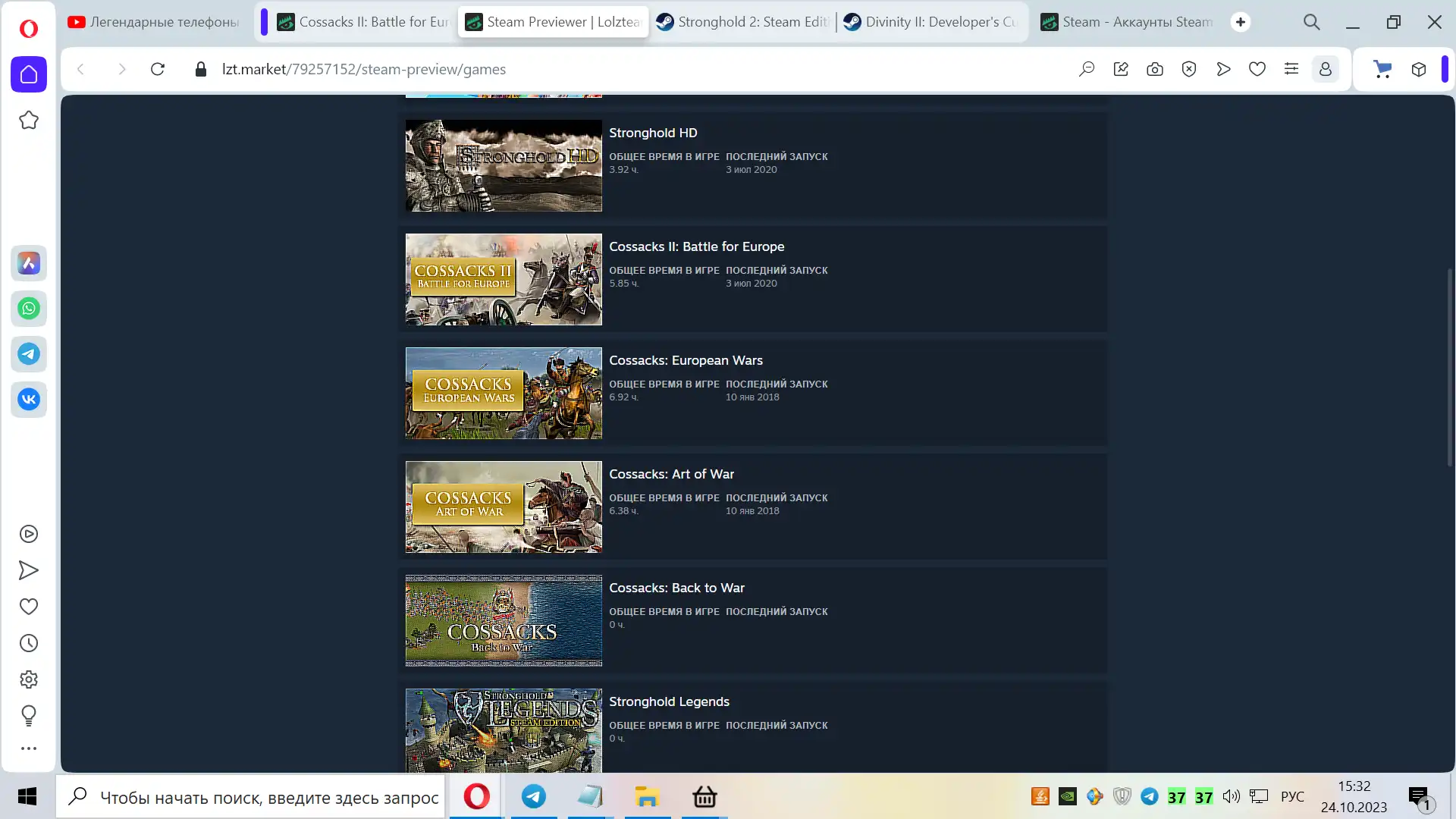The height and width of the screenshot is (819, 1456).
Task: Open Opera easy setup menu icon
Action: (x=1291, y=69)
